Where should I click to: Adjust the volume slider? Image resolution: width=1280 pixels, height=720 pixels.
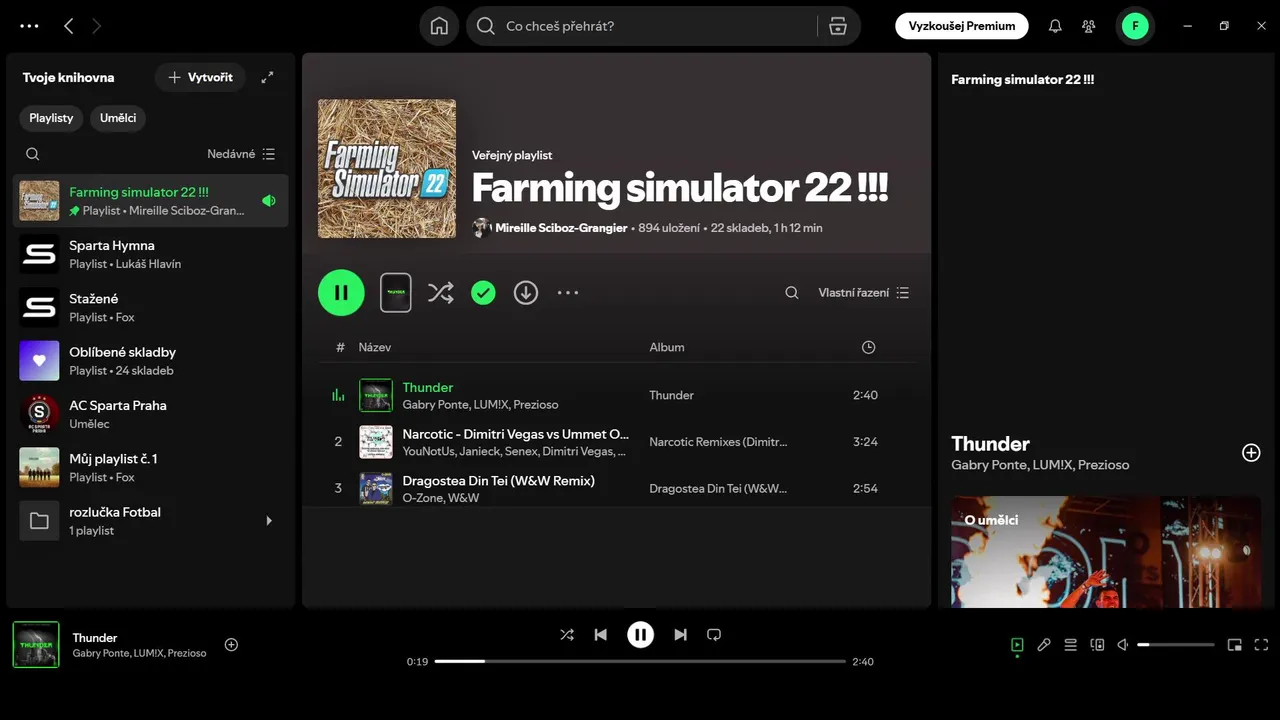(1176, 645)
